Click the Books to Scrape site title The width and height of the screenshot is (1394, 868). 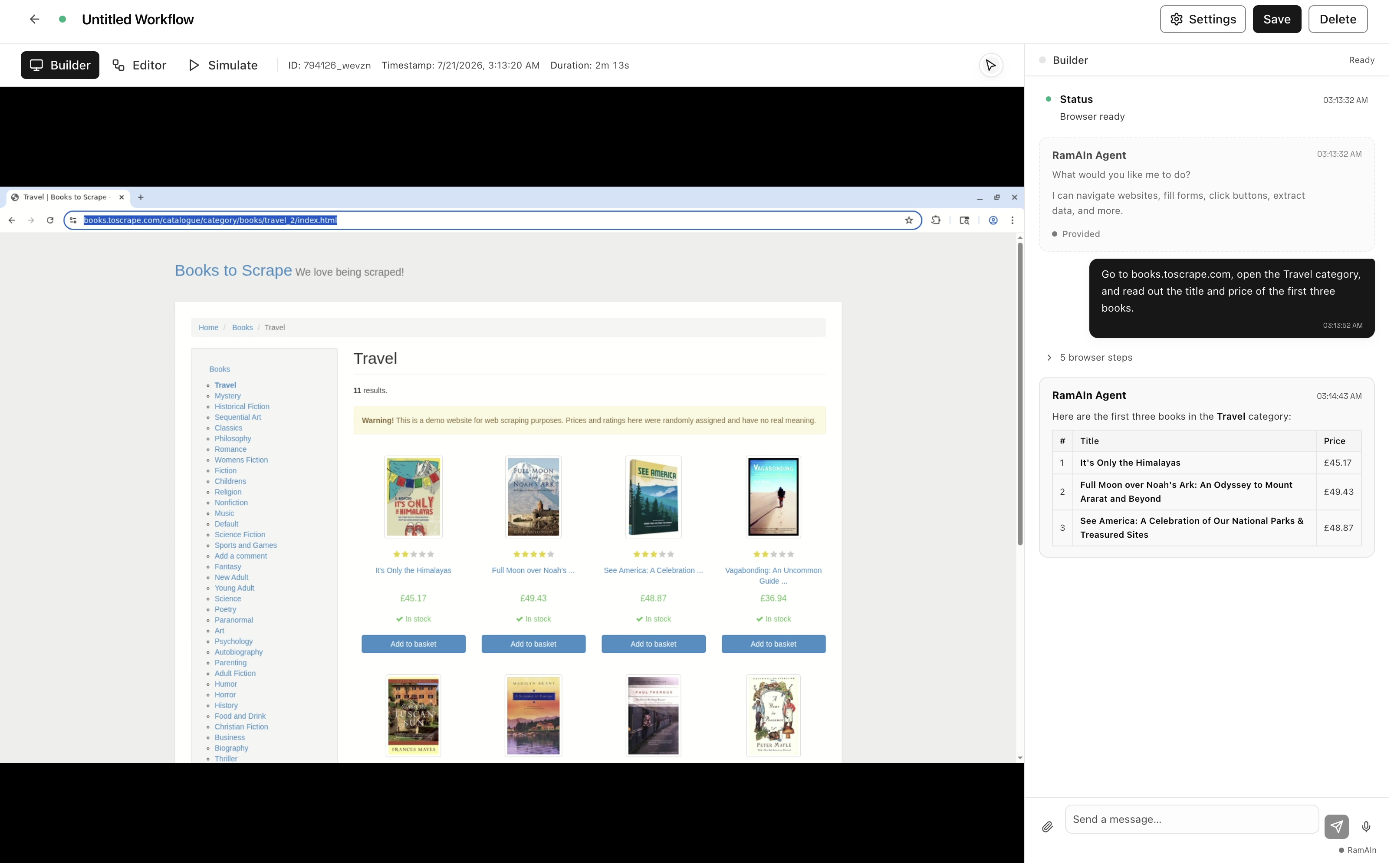(x=234, y=272)
